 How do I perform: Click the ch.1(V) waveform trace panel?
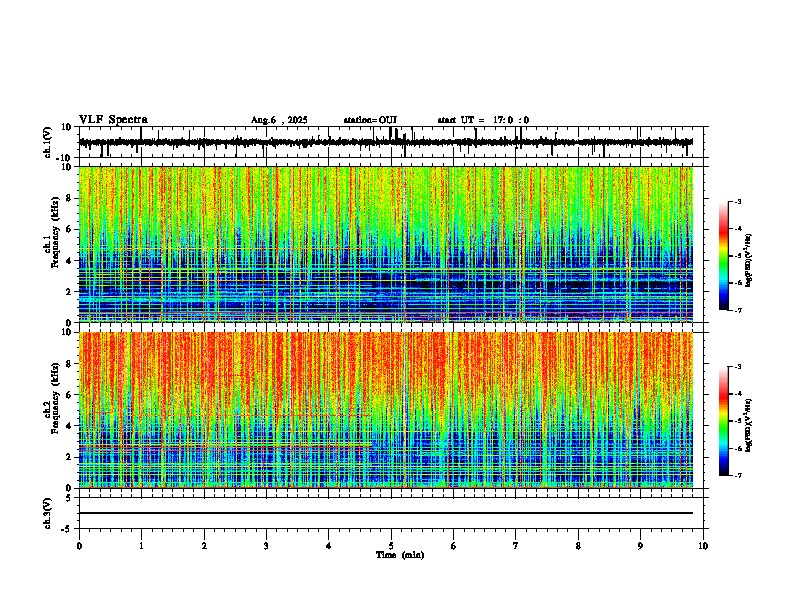(391, 142)
